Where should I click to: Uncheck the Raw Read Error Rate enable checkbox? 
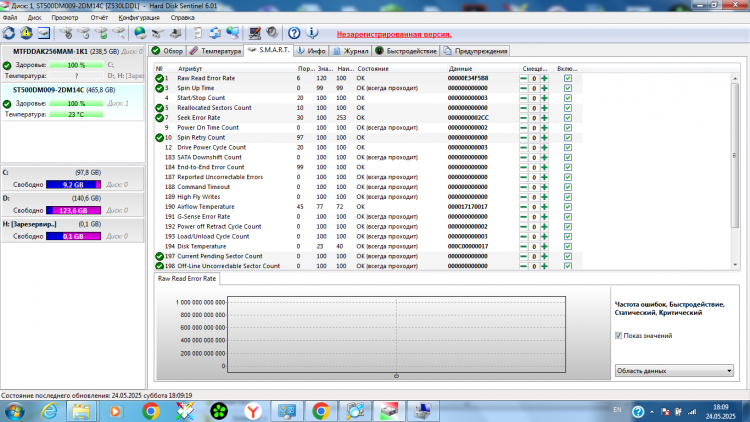(568, 78)
